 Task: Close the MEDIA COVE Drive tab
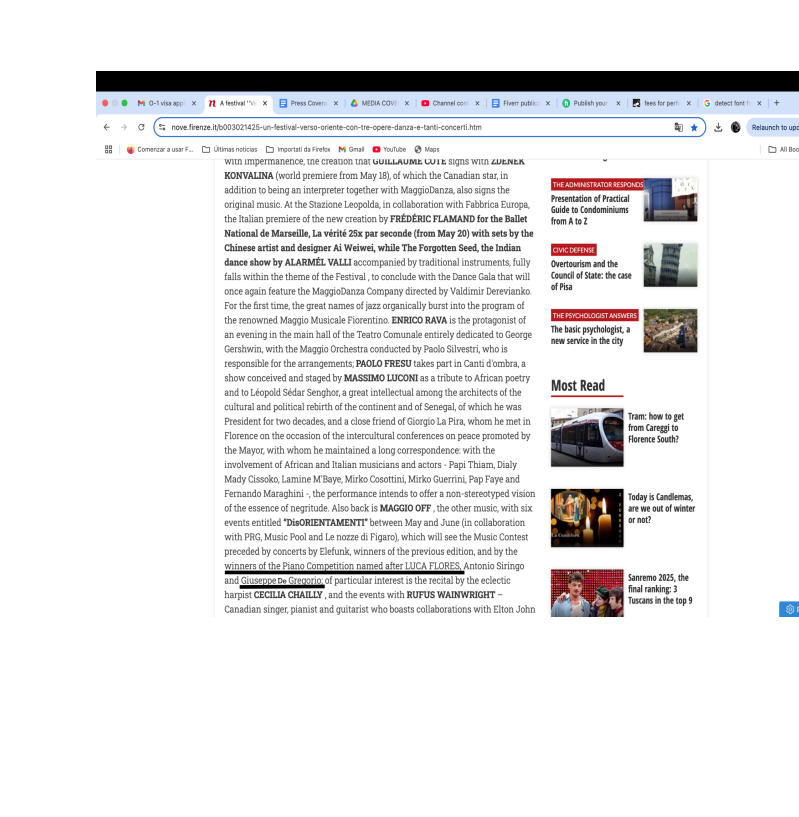pos(407,103)
